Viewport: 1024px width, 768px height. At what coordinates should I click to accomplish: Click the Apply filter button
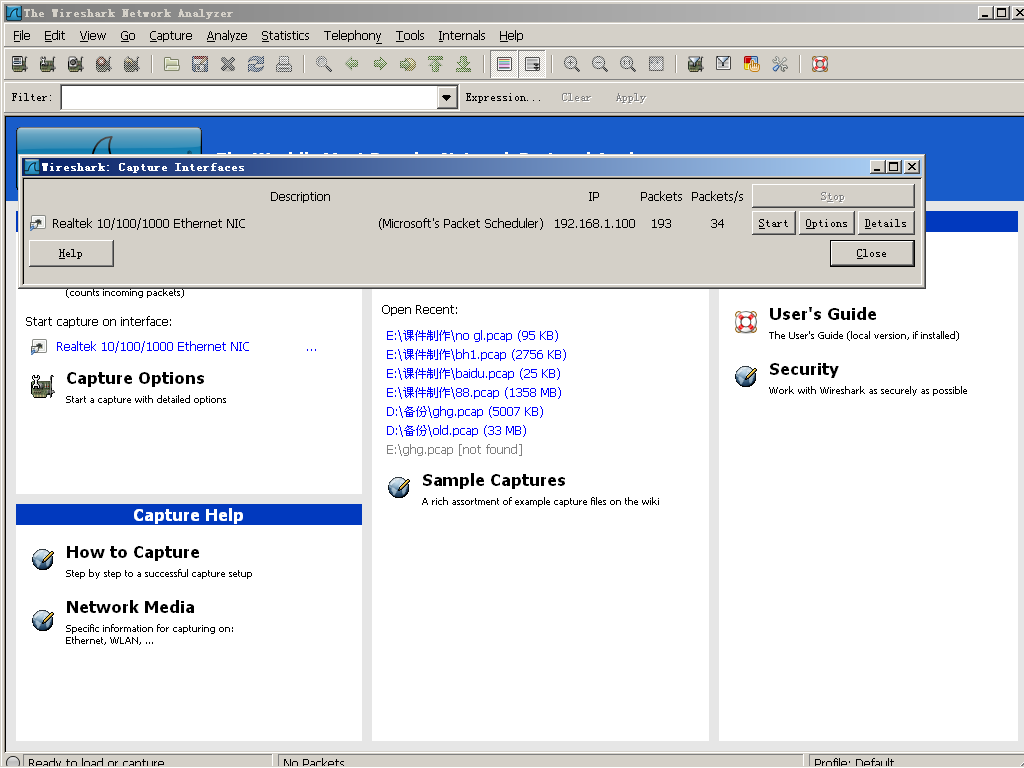tap(631, 98)
